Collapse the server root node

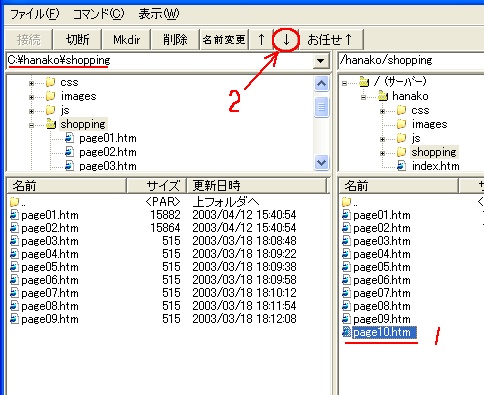tap(345, 83)
